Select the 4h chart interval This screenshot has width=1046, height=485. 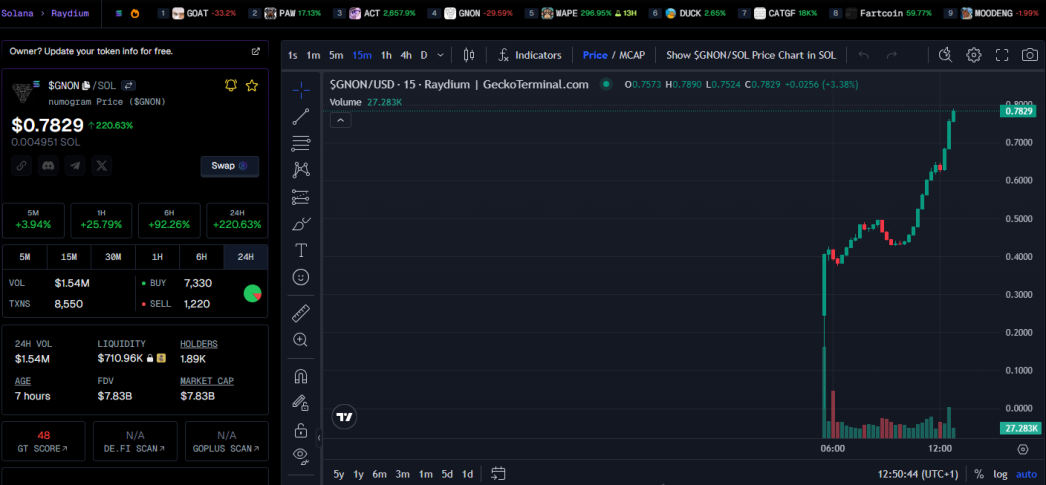tap(406, 55)
